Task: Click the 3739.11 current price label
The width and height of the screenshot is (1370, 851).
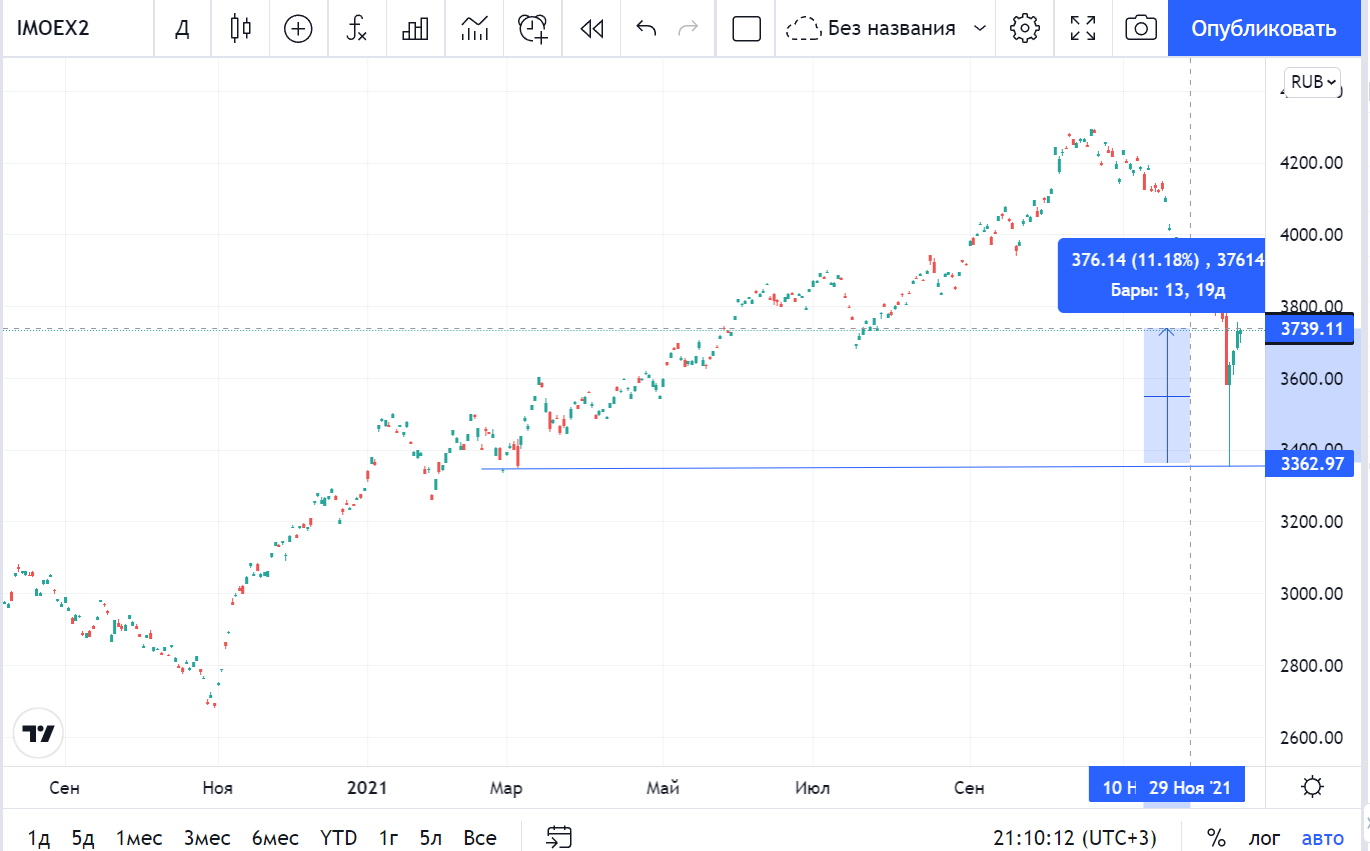Action: (1309, 328)
